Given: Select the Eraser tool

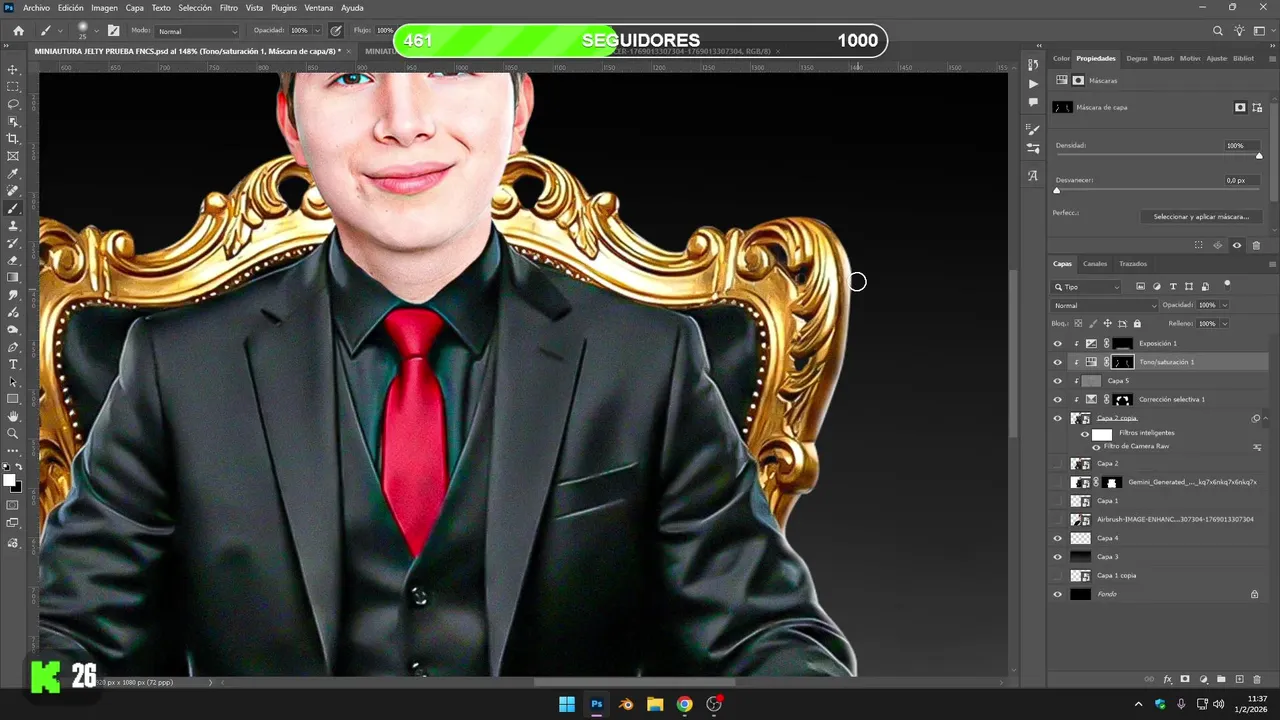Looking at the screenshot, I should (x=13, y=260).
